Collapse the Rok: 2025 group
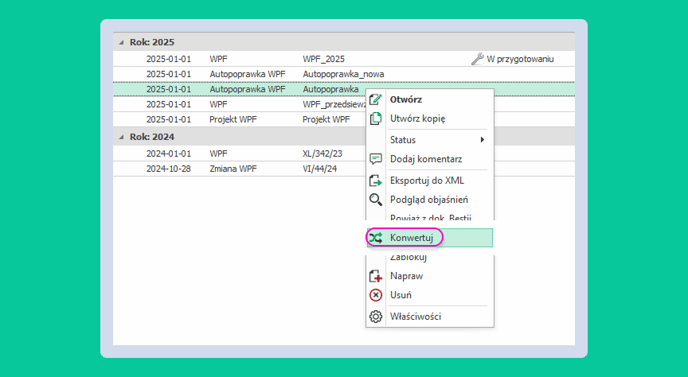Screen dimensions: 688x377 (x=121, y=43)
